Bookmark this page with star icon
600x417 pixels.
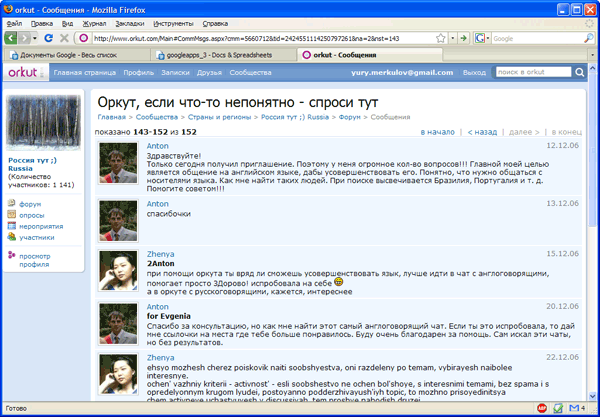441,38
